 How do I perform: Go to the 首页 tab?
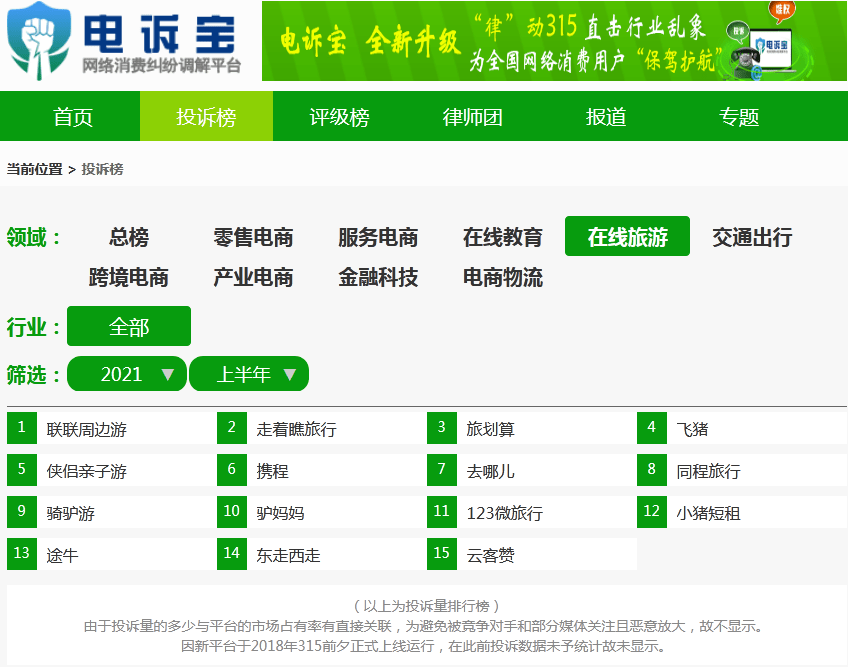tap(73, 116)
